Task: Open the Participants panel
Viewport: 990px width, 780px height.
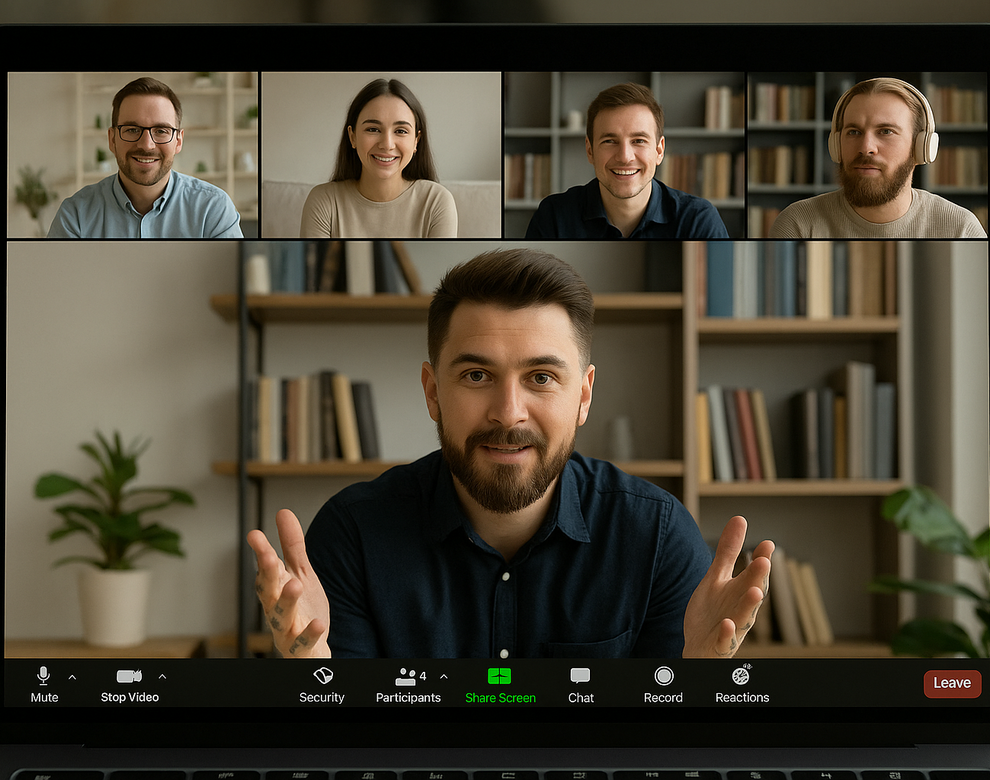Action: click(408, 685)
